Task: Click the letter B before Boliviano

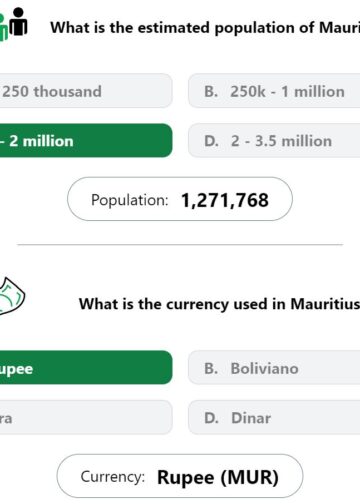Action: tap(211, 368)
